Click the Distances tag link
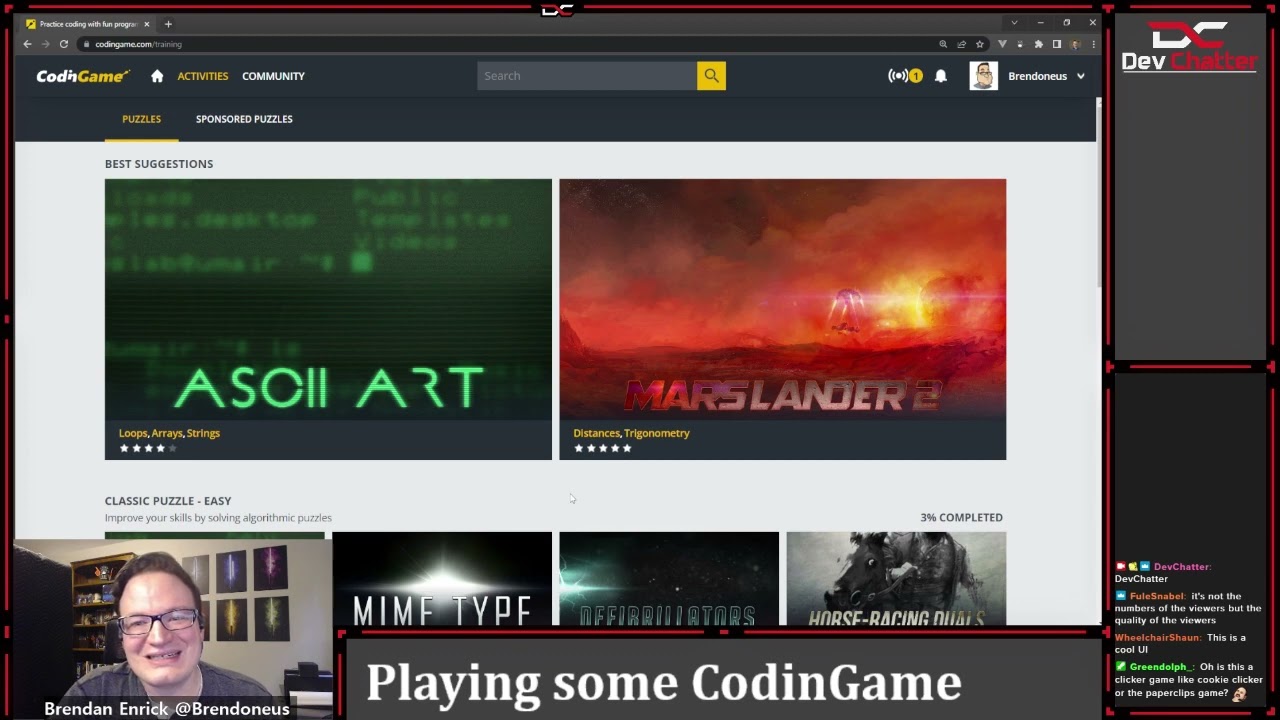1280x720 pixels. (x=596, y=433)
